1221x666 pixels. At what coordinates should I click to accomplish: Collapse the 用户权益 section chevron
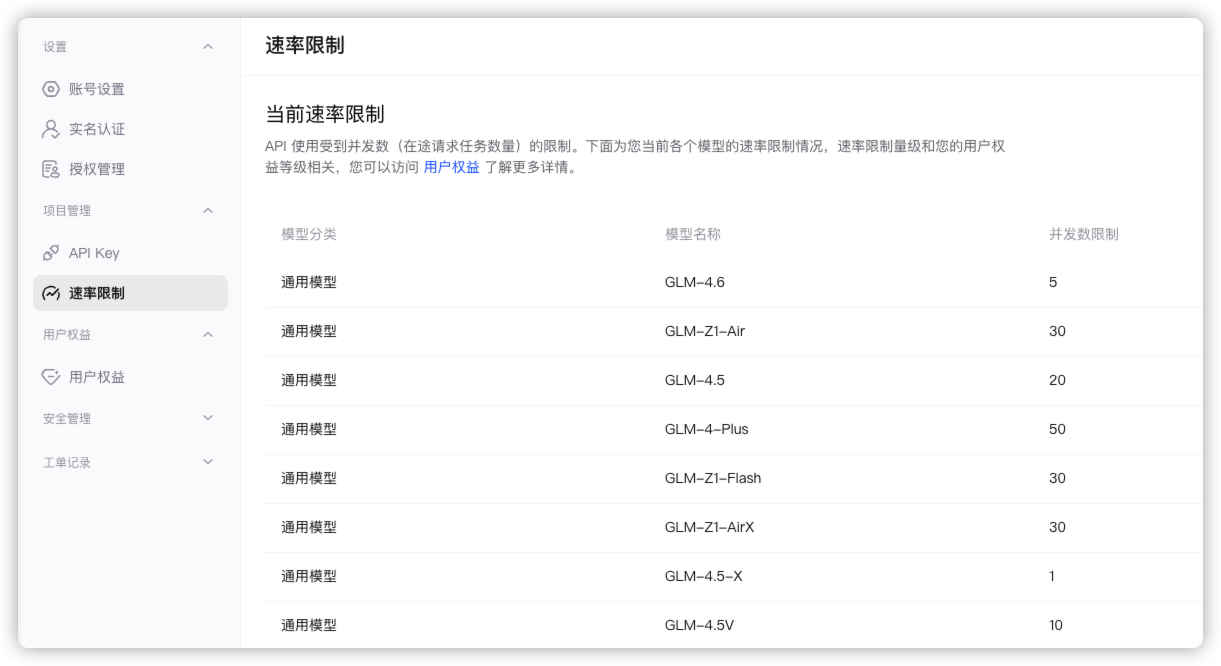tap(208, 335)
